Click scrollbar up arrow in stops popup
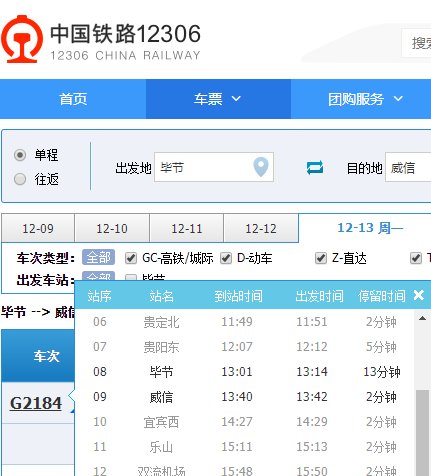 click(422, 318)
